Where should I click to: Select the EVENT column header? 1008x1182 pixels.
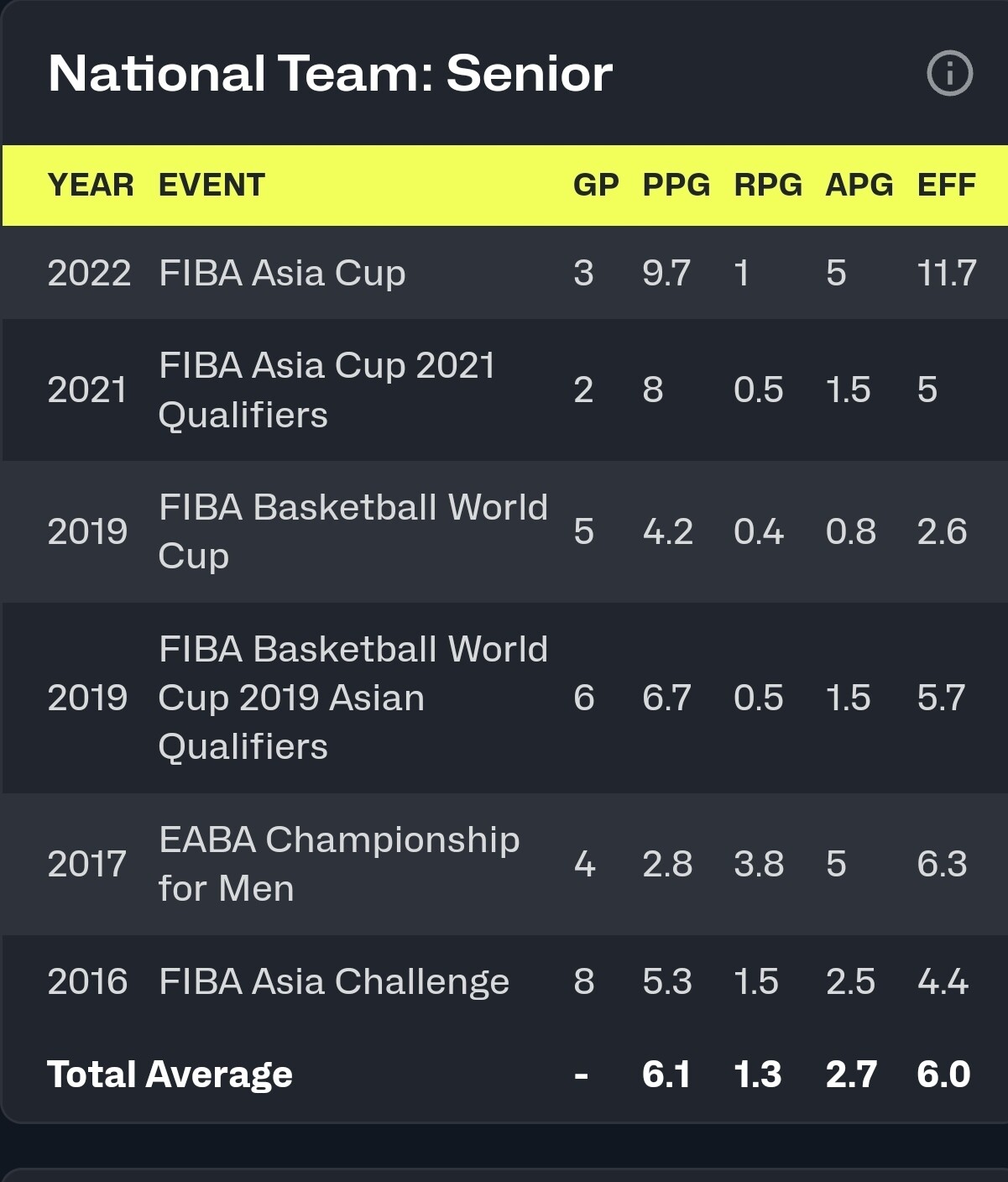[x=212, y=185]
